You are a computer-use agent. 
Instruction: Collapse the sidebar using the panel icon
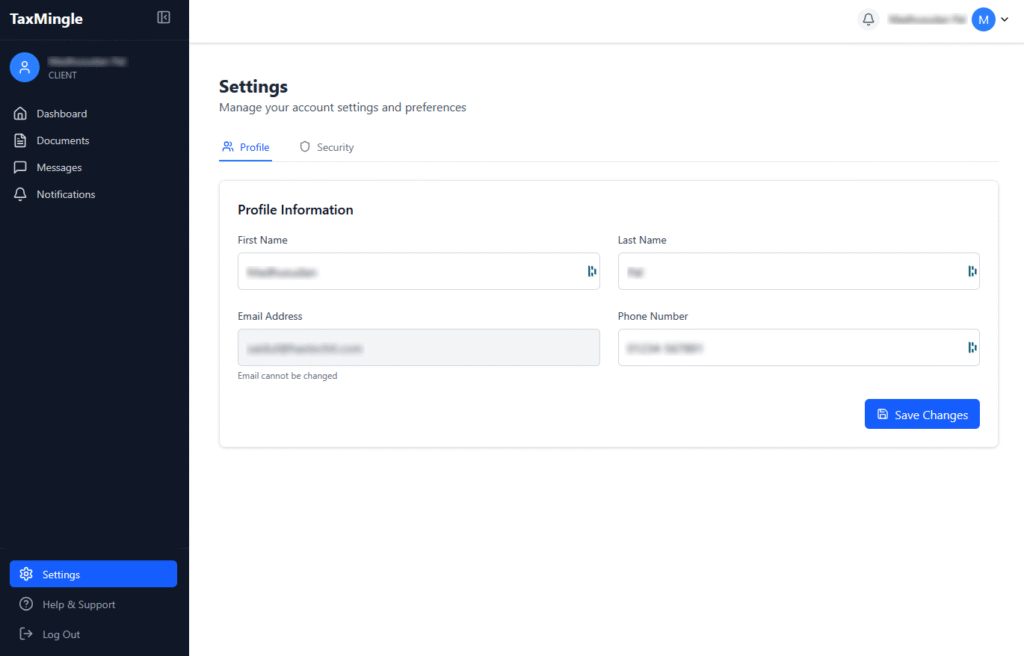point(164,18)
